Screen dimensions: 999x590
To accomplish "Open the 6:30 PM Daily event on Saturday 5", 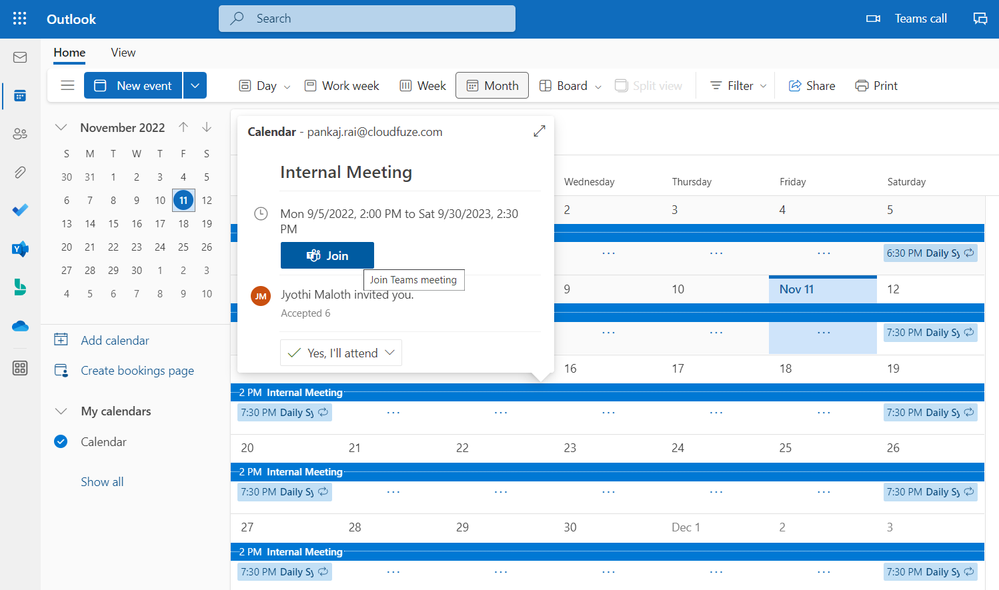I will (x=930, y=253).
